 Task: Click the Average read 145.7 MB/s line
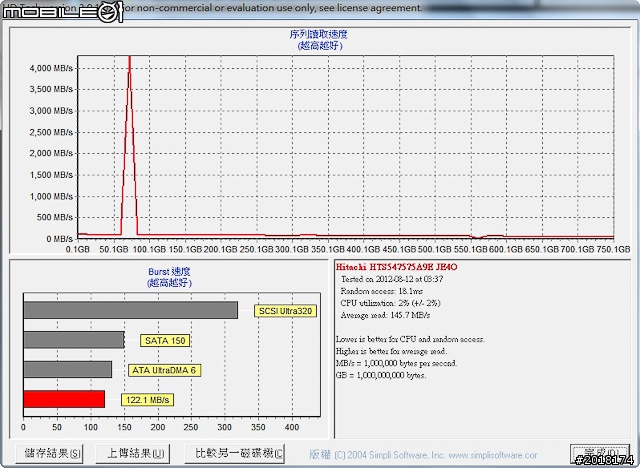pyautogui.click(x=385, y=315)
